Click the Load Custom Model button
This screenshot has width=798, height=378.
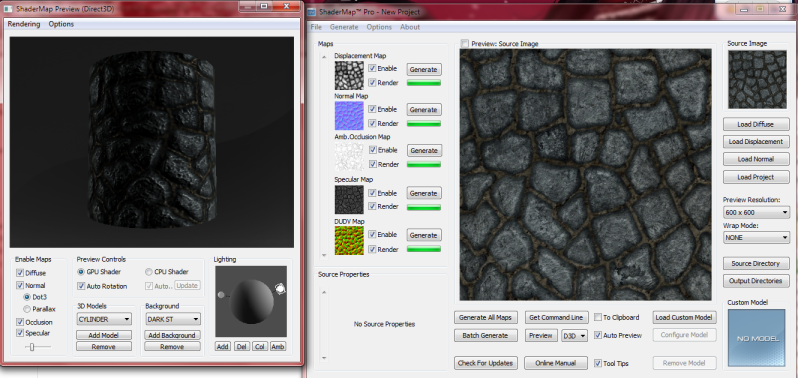tap(685, 317)
